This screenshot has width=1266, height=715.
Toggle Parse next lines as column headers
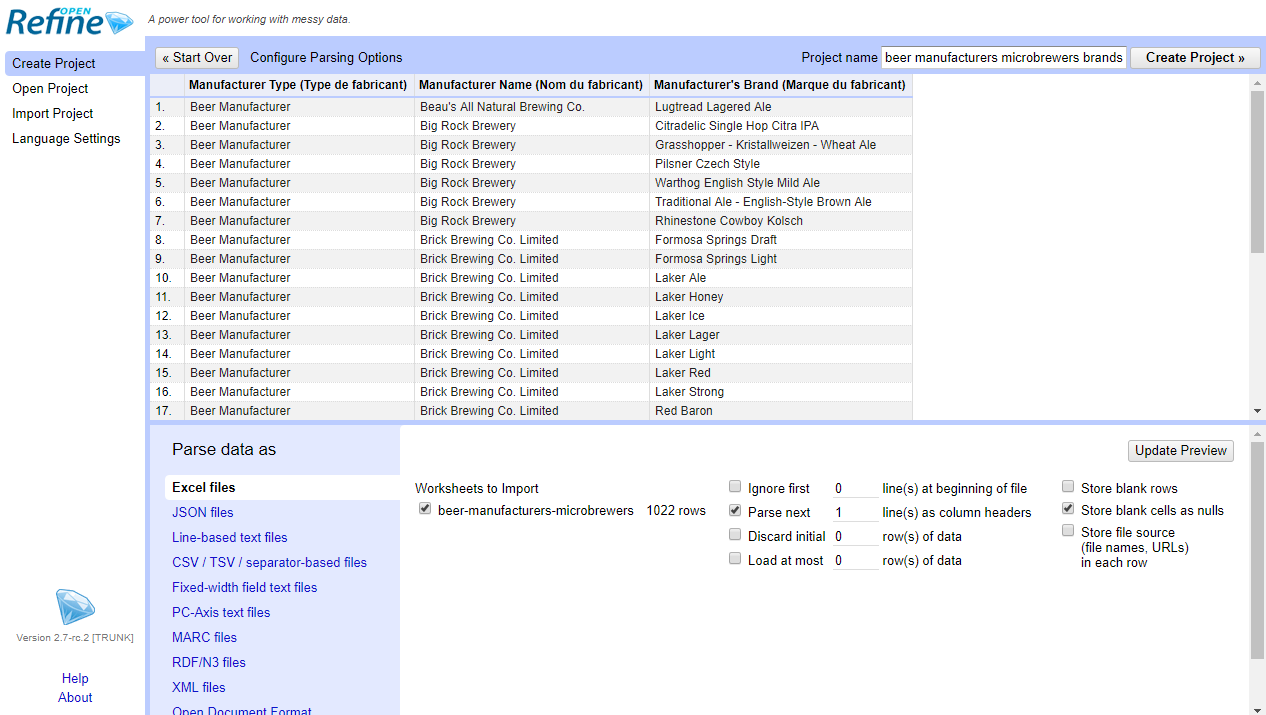tap(735, 511)
